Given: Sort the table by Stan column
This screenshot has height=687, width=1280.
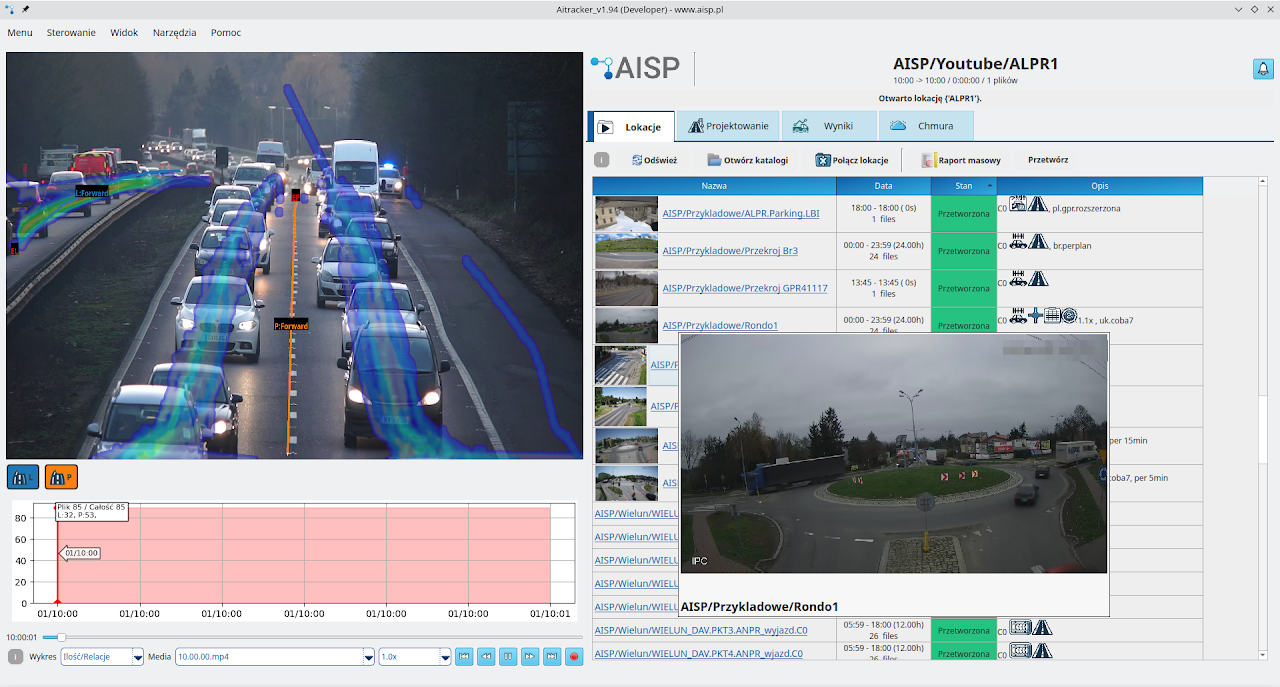Looking at the screenshot, I should 964,186.
